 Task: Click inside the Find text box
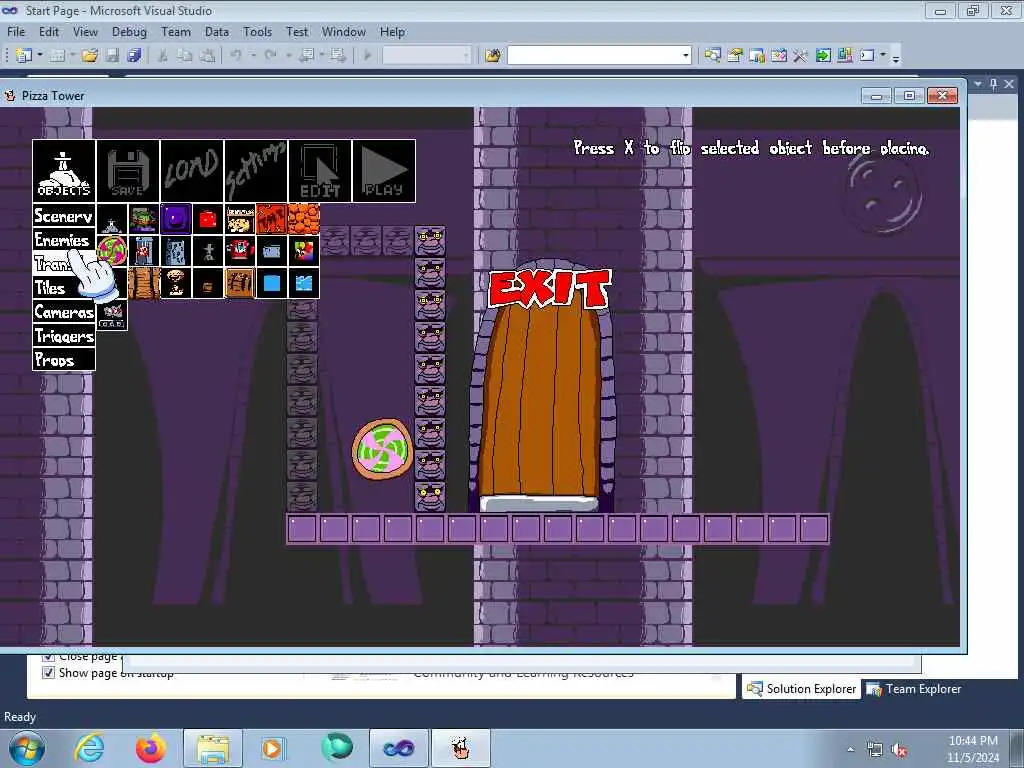[594, 56]
